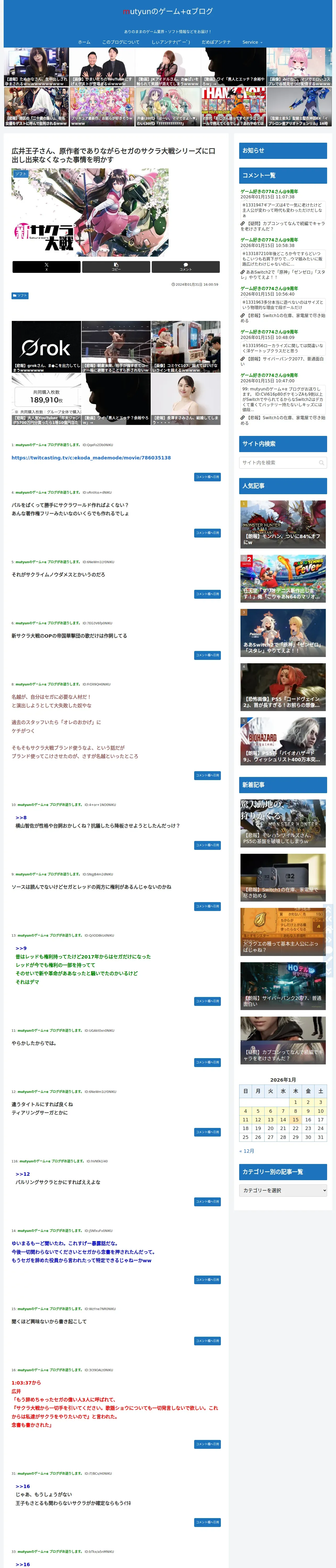Quote comment 13 with コメント欄へ引用 button
Screen dimensions: 336x1568
coord(207,1001)
